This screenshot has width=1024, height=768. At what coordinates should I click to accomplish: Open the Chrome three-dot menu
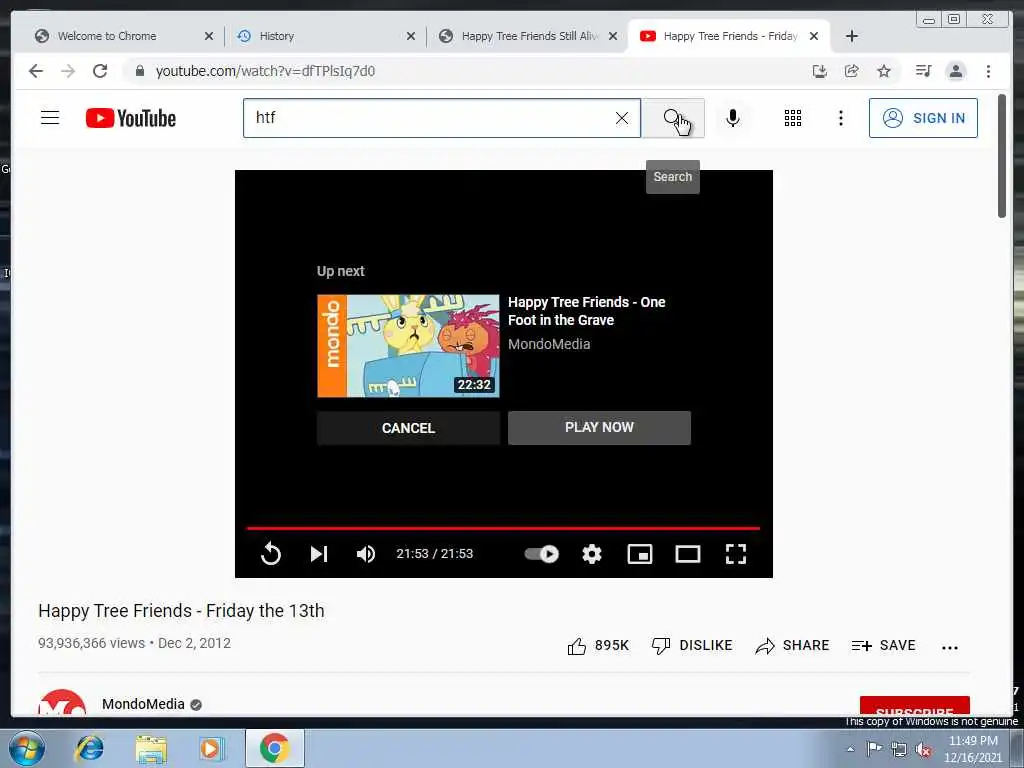(x=988, y=71)
